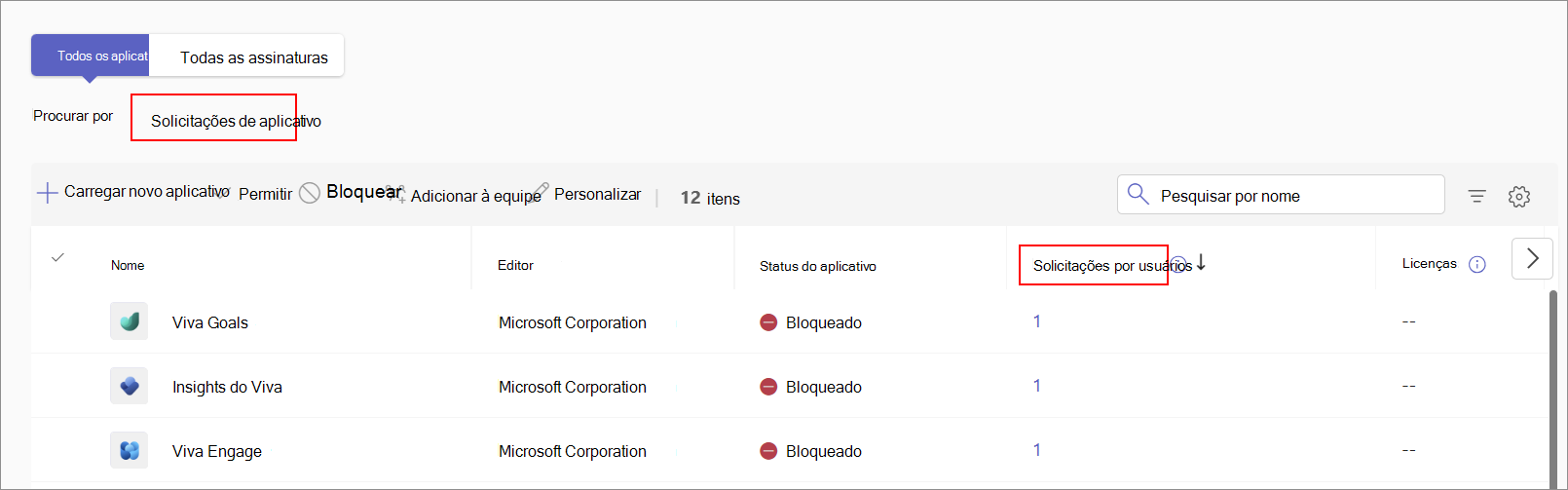Image resolution: width=1568 pixels, height=490 pixels.
Task: Open the filter icon beside search
Action: tap(1476, 197)
